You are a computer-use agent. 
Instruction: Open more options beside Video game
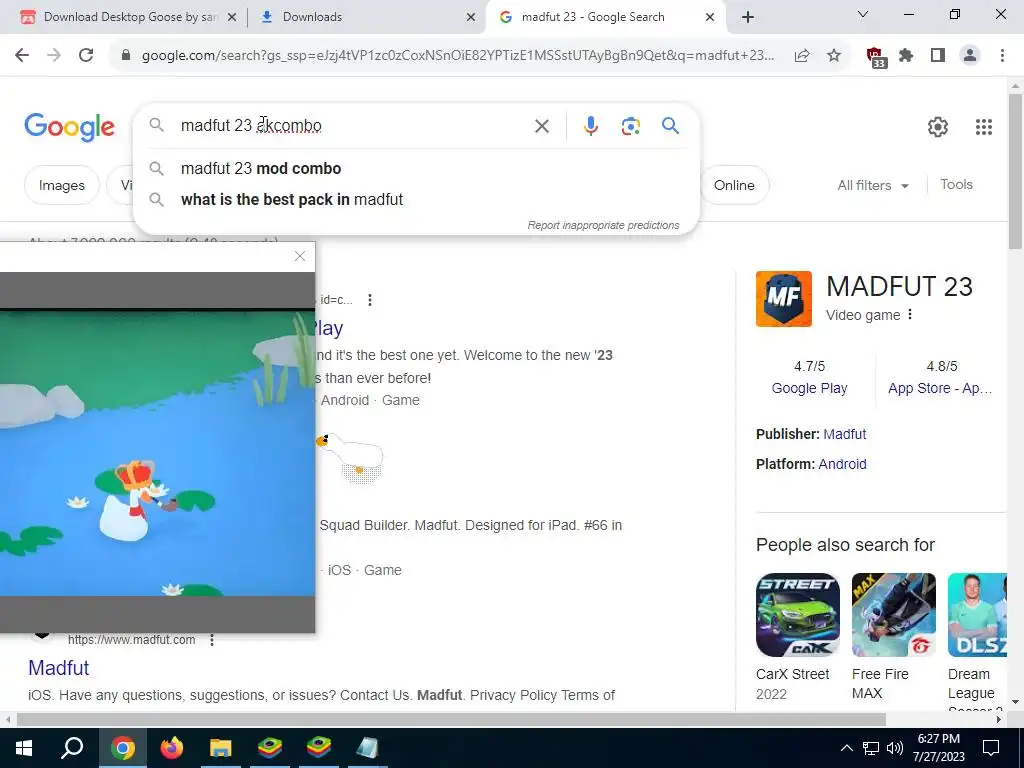click(x=910, y=315)
